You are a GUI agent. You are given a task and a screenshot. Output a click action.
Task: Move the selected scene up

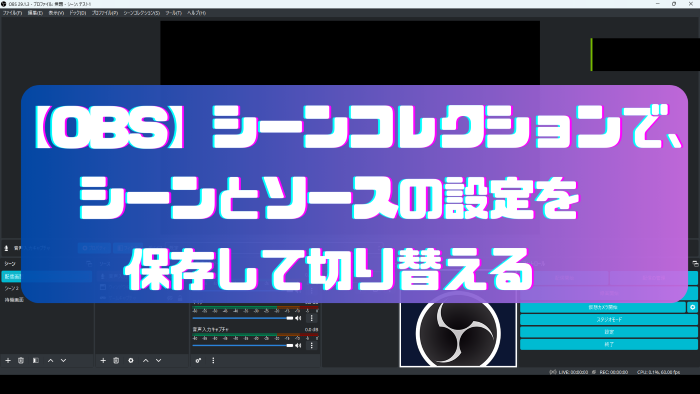click(x=50, y=360)
